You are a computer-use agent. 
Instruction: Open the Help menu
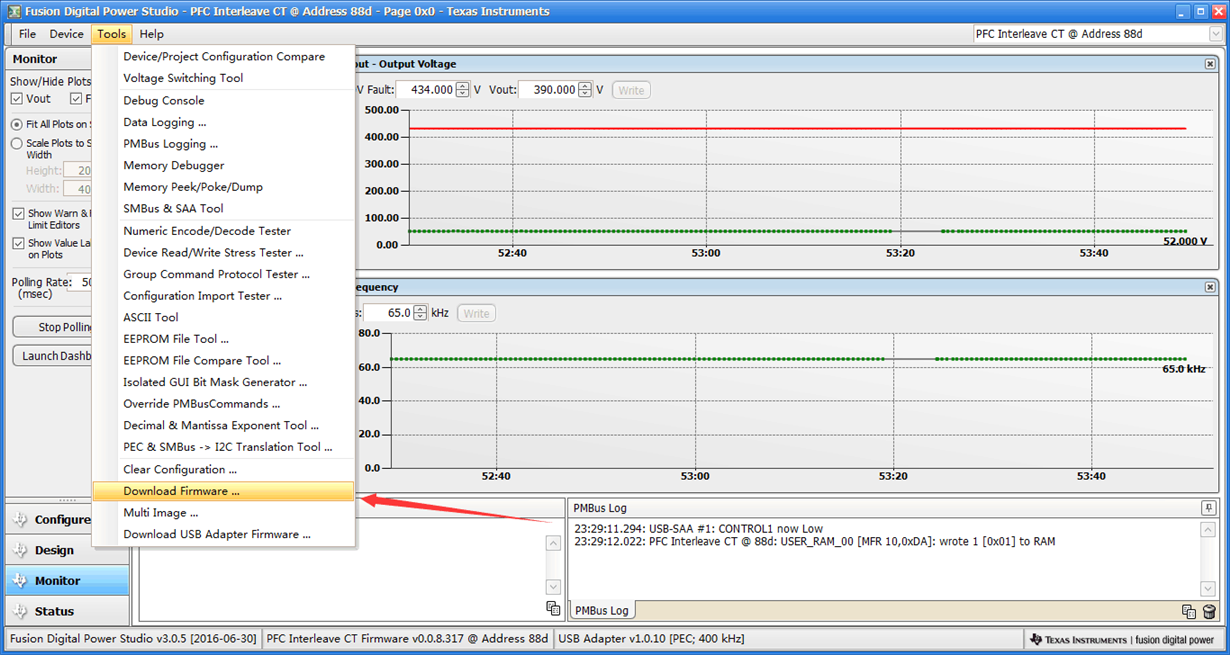[x=152, y=34]
